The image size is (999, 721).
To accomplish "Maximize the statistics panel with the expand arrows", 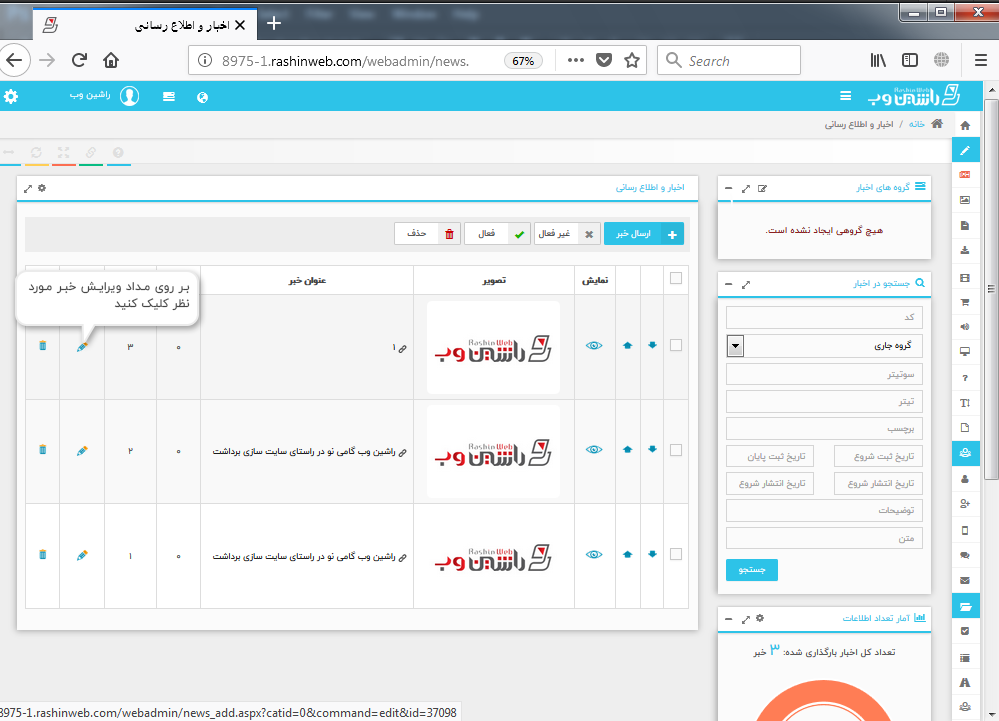I will tap(746, 618).
